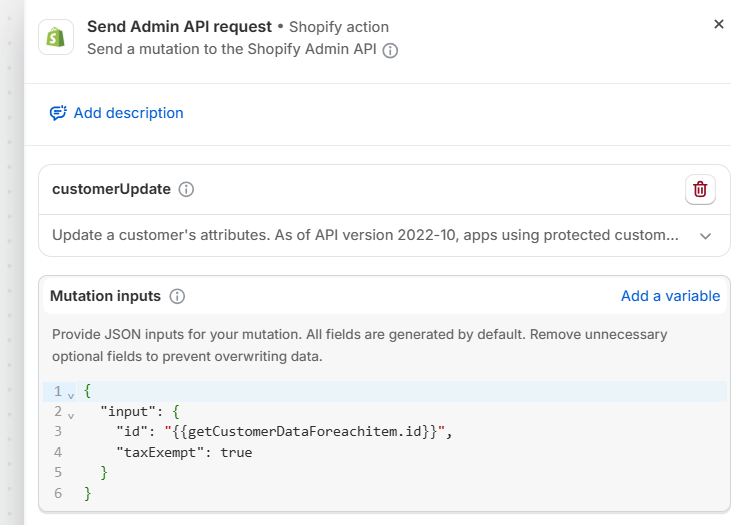Click the "taxExempt": true line in editor
The width and height of the screenshot is (731, 525).
184,452
